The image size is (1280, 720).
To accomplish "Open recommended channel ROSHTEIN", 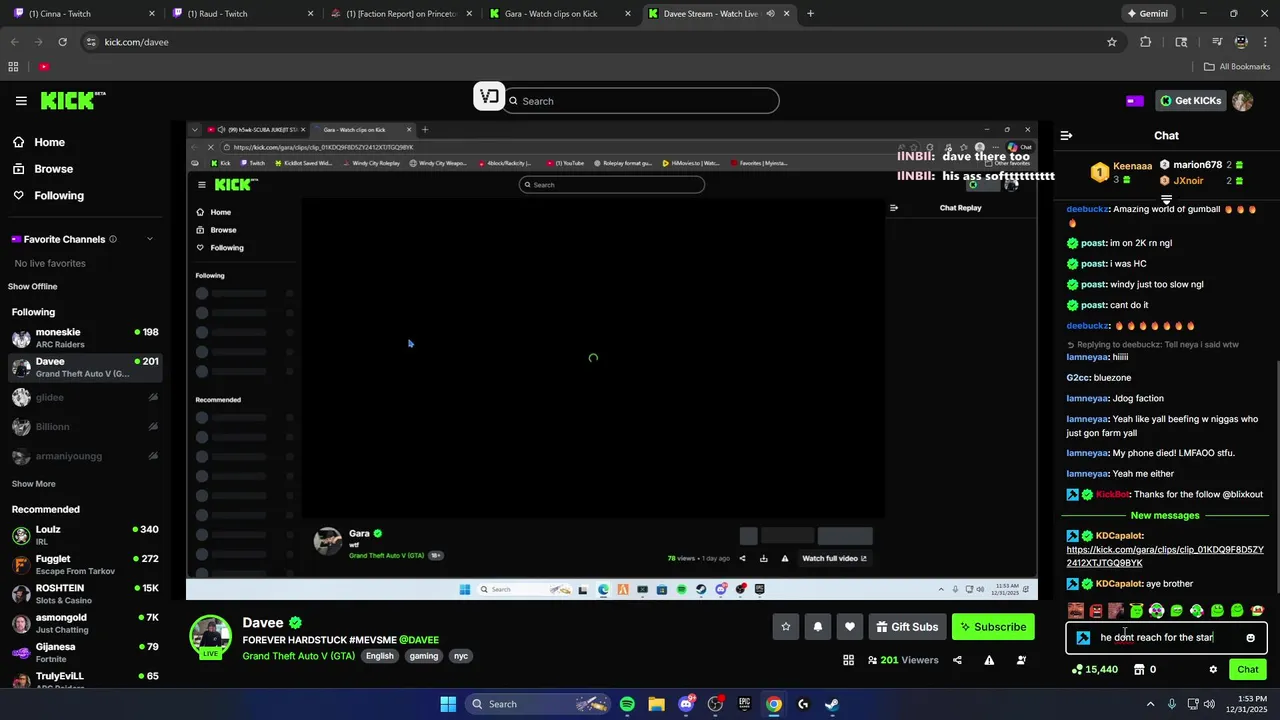I will pos(85,594).
